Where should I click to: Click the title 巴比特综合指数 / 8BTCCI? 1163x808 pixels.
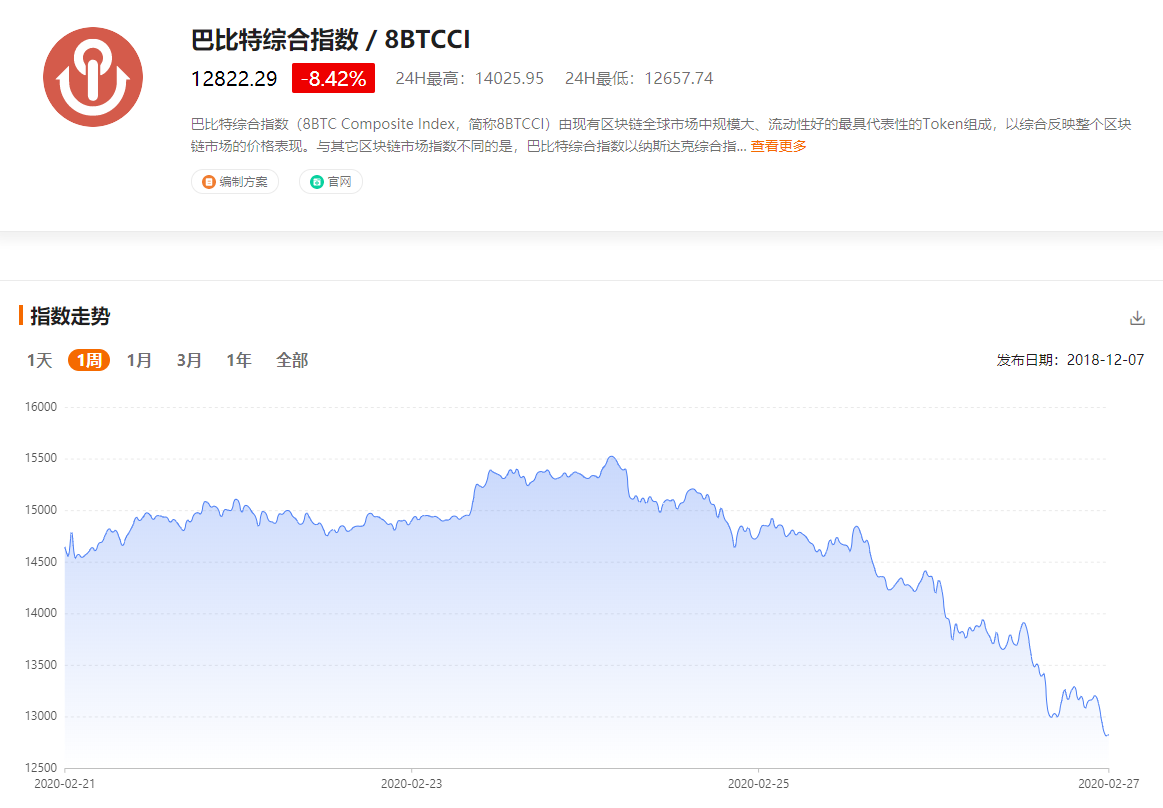click(331, 39)
